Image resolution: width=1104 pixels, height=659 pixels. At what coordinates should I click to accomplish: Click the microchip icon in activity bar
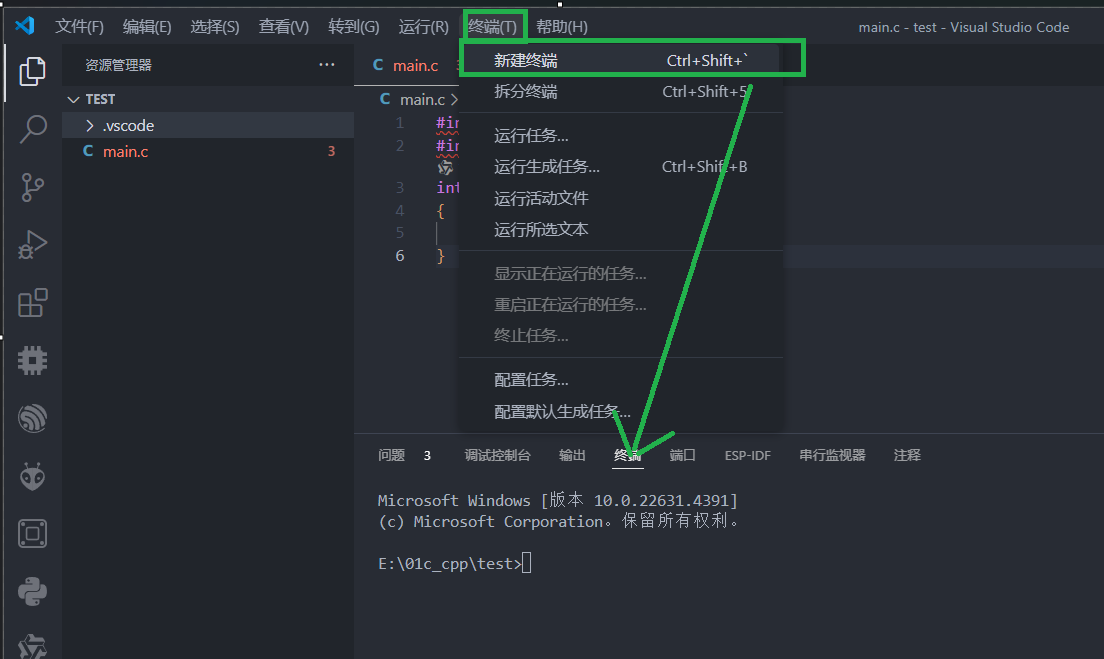(32, 360)
